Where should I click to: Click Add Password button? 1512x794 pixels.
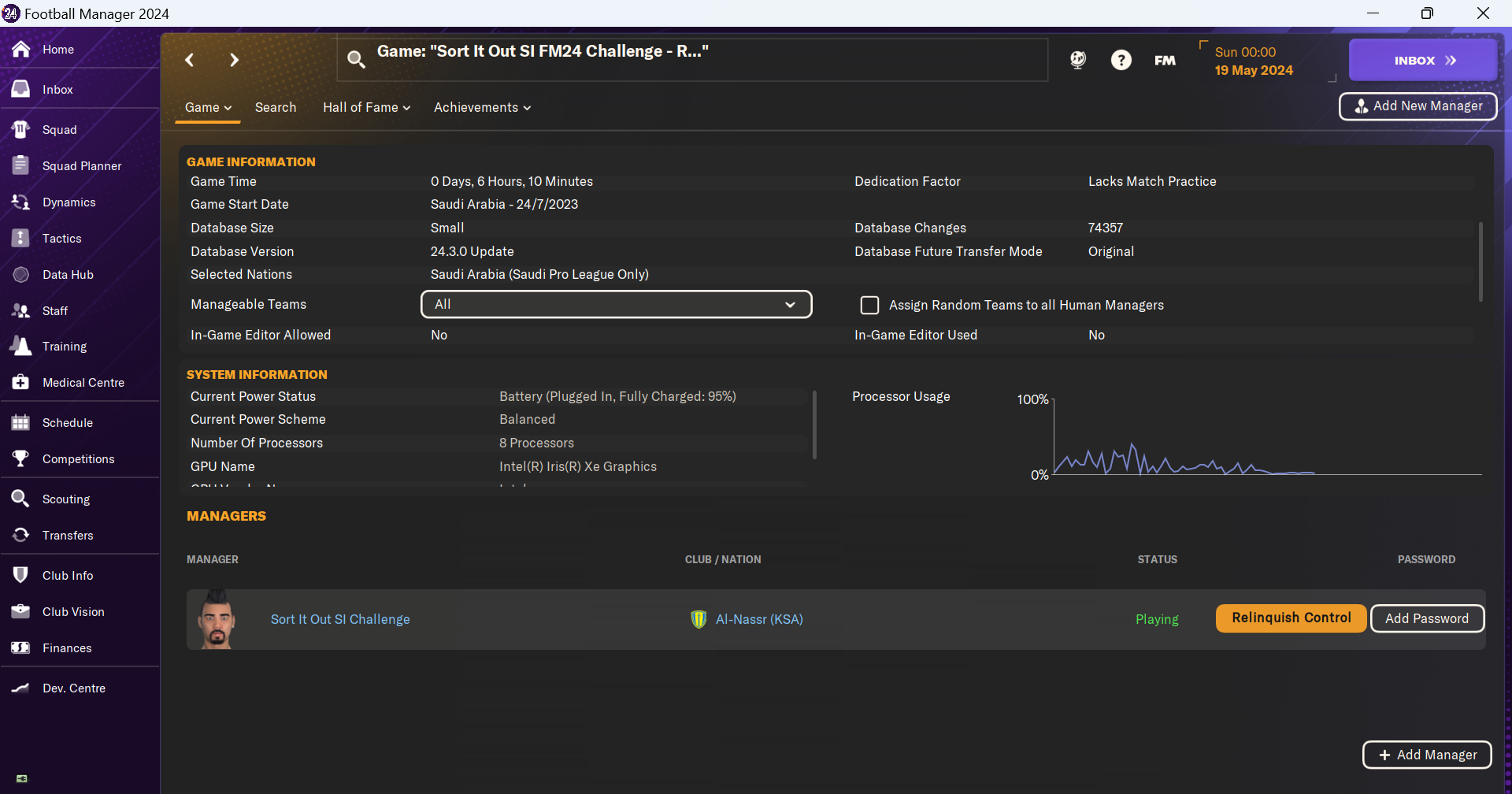(x=1427, y=618)
